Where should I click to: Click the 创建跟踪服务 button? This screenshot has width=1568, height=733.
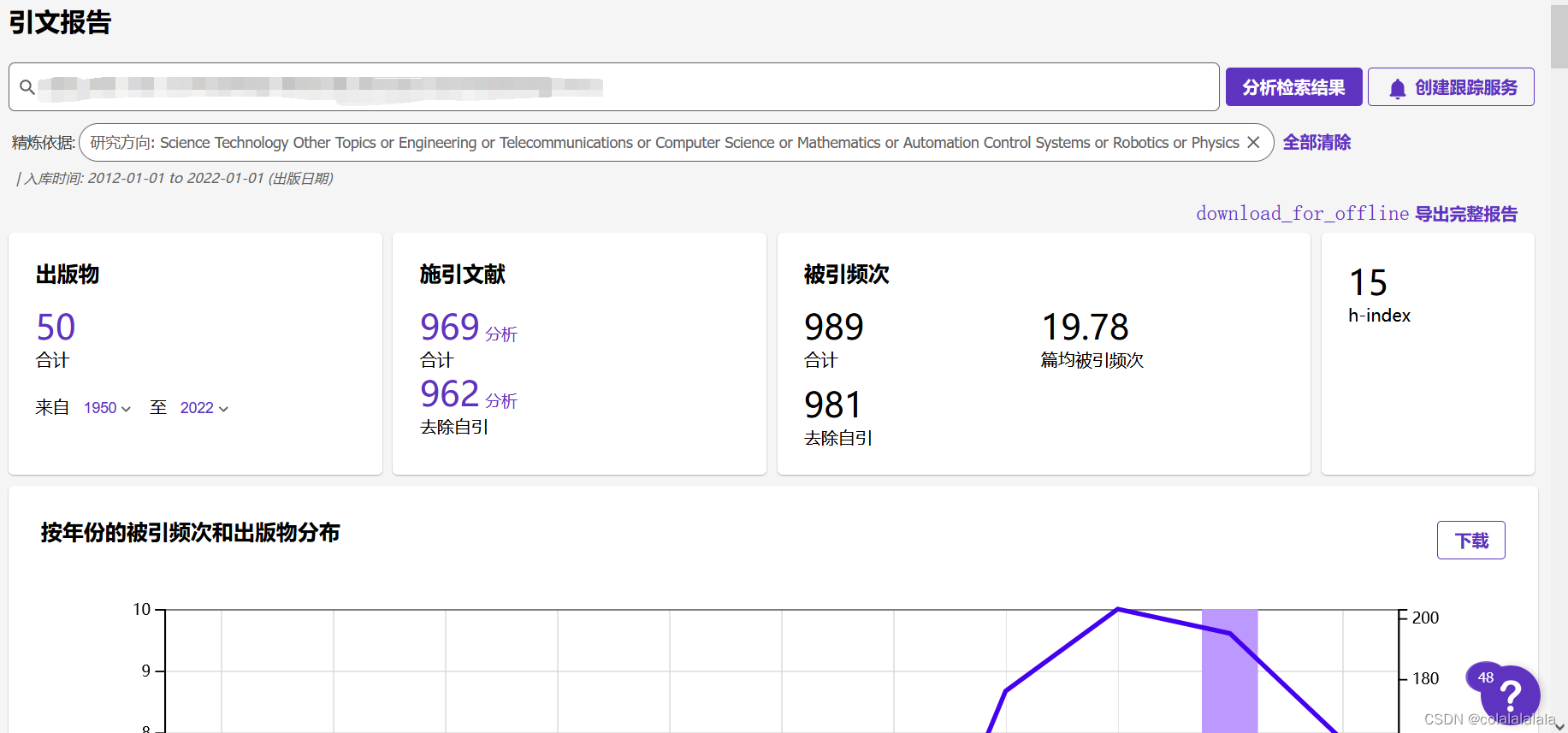1451,87
